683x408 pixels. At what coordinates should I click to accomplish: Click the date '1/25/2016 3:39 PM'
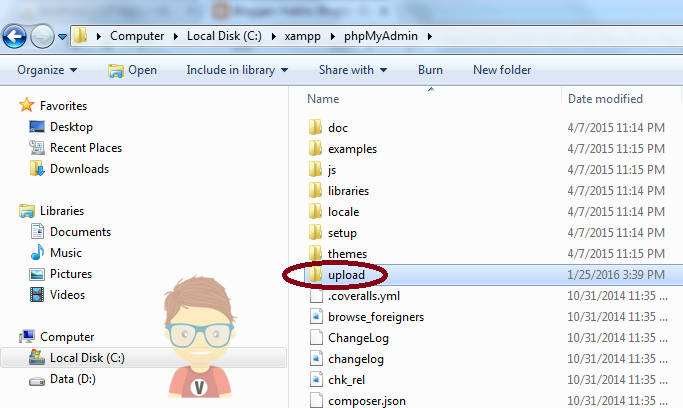[x=616, y=275]
